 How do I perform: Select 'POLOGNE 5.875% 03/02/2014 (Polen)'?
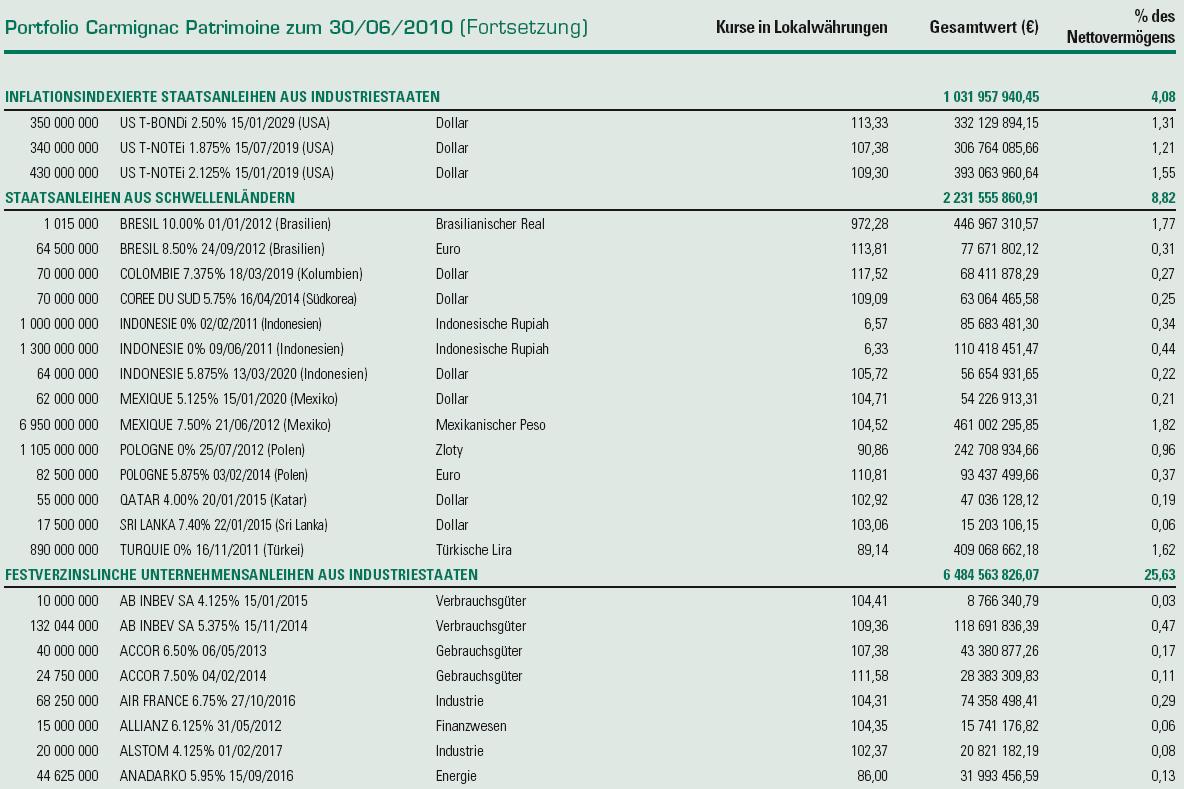(x=214, y=475)
